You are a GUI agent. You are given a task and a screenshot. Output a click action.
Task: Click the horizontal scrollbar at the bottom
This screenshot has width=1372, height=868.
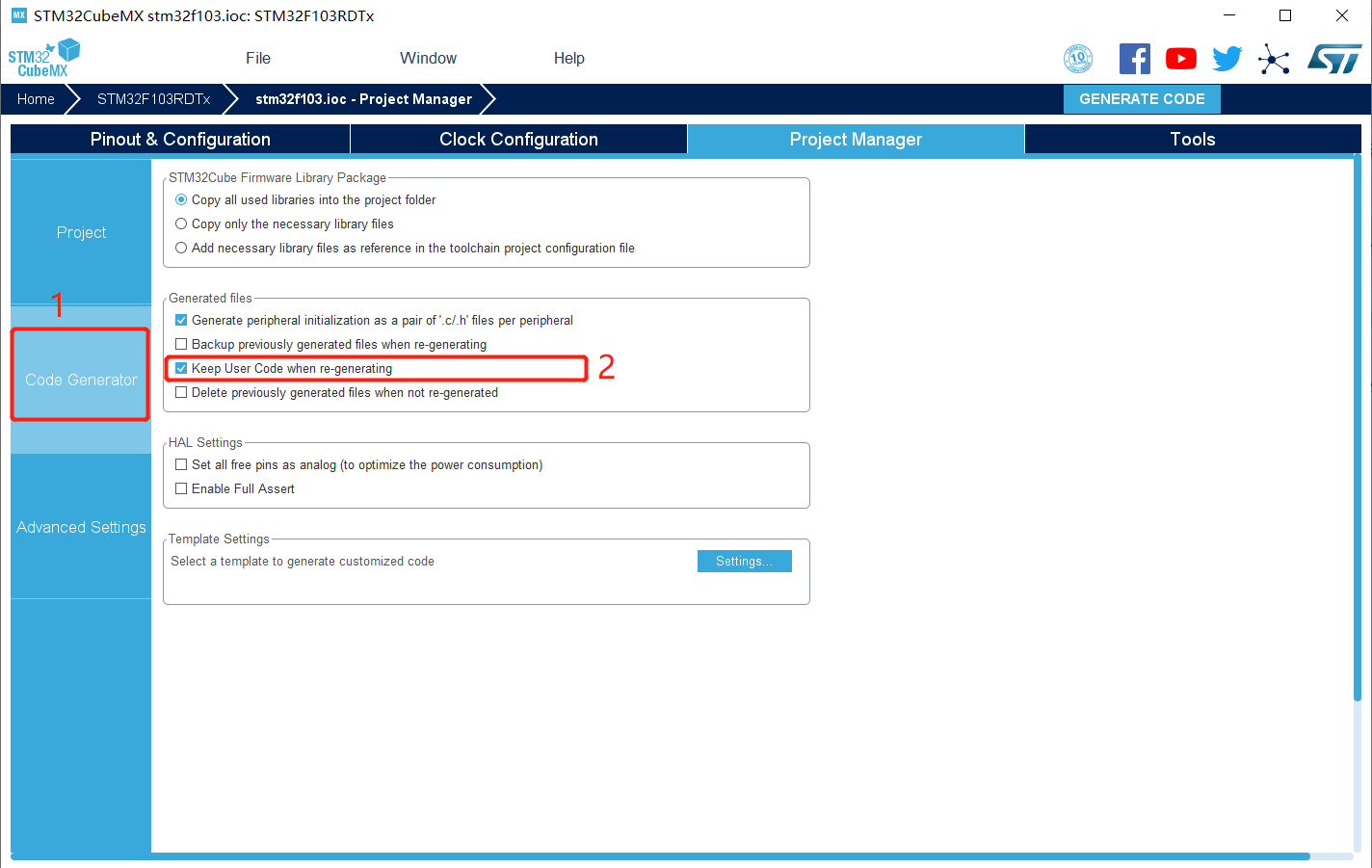661,855
